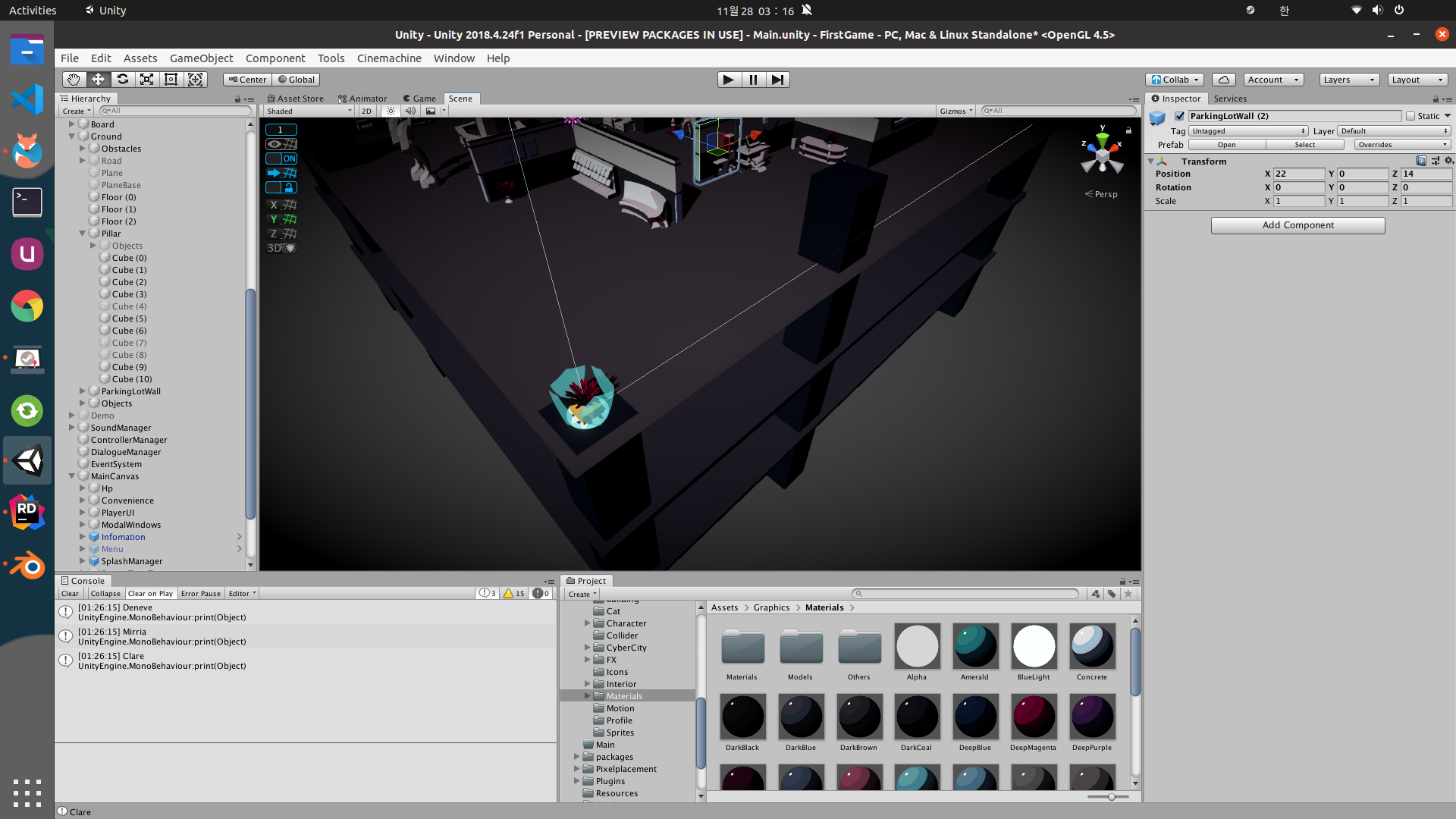Switch to the Animator tab
The height and width of the screenshot is (819, 1456).
click(362, 99)
